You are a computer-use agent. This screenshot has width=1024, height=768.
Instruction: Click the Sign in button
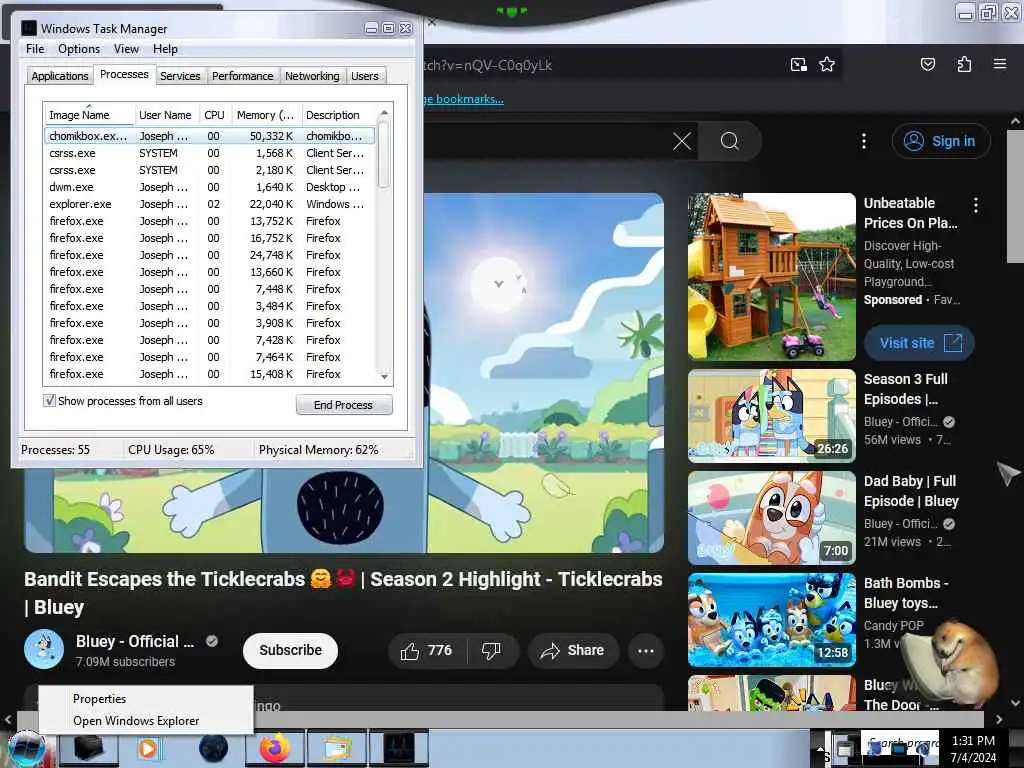coord(941,141)
